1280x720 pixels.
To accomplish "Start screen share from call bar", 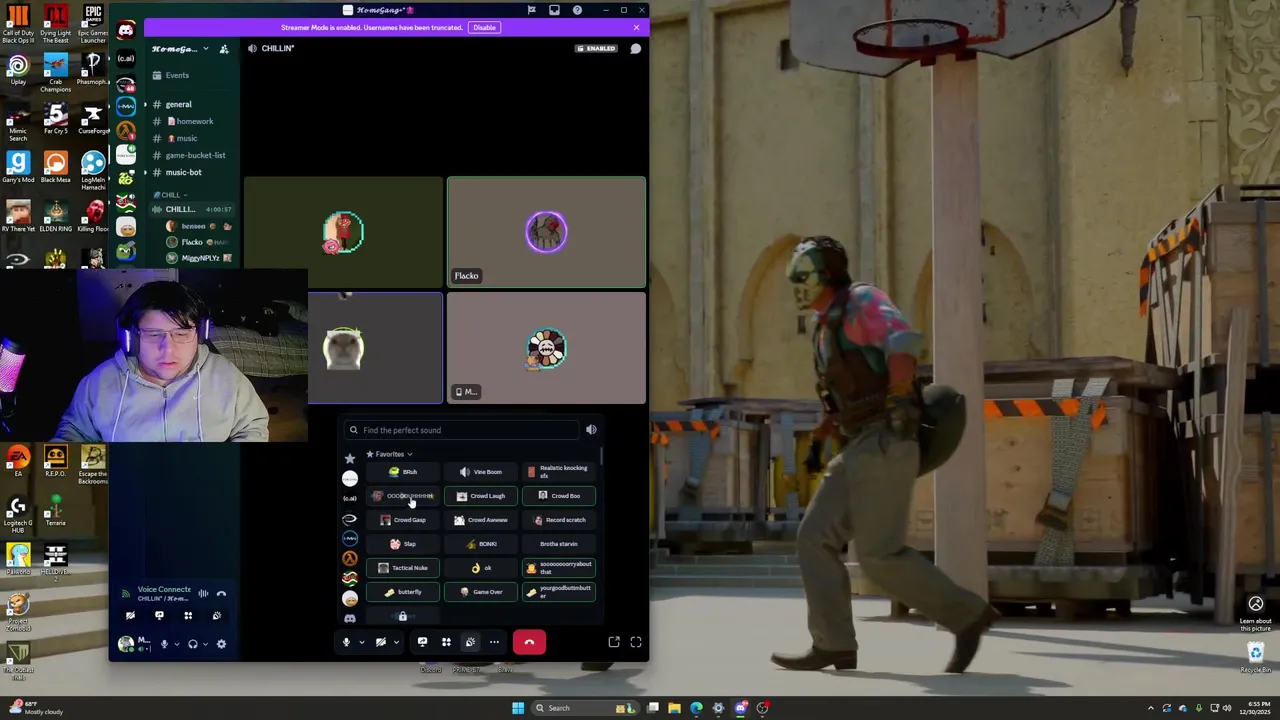I will click(422, 642).
